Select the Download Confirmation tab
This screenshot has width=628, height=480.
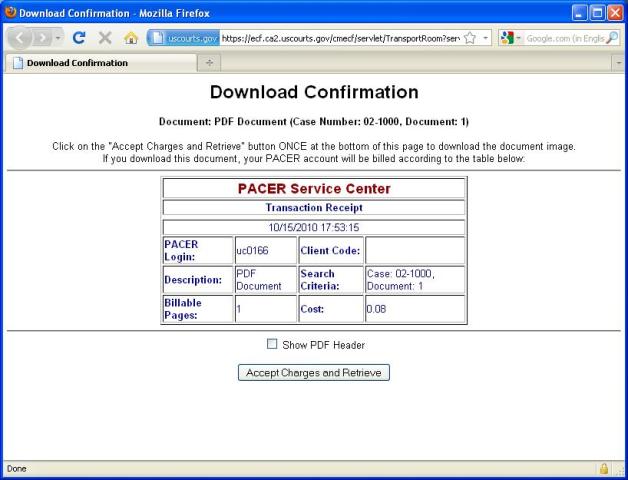click(101, 63)
